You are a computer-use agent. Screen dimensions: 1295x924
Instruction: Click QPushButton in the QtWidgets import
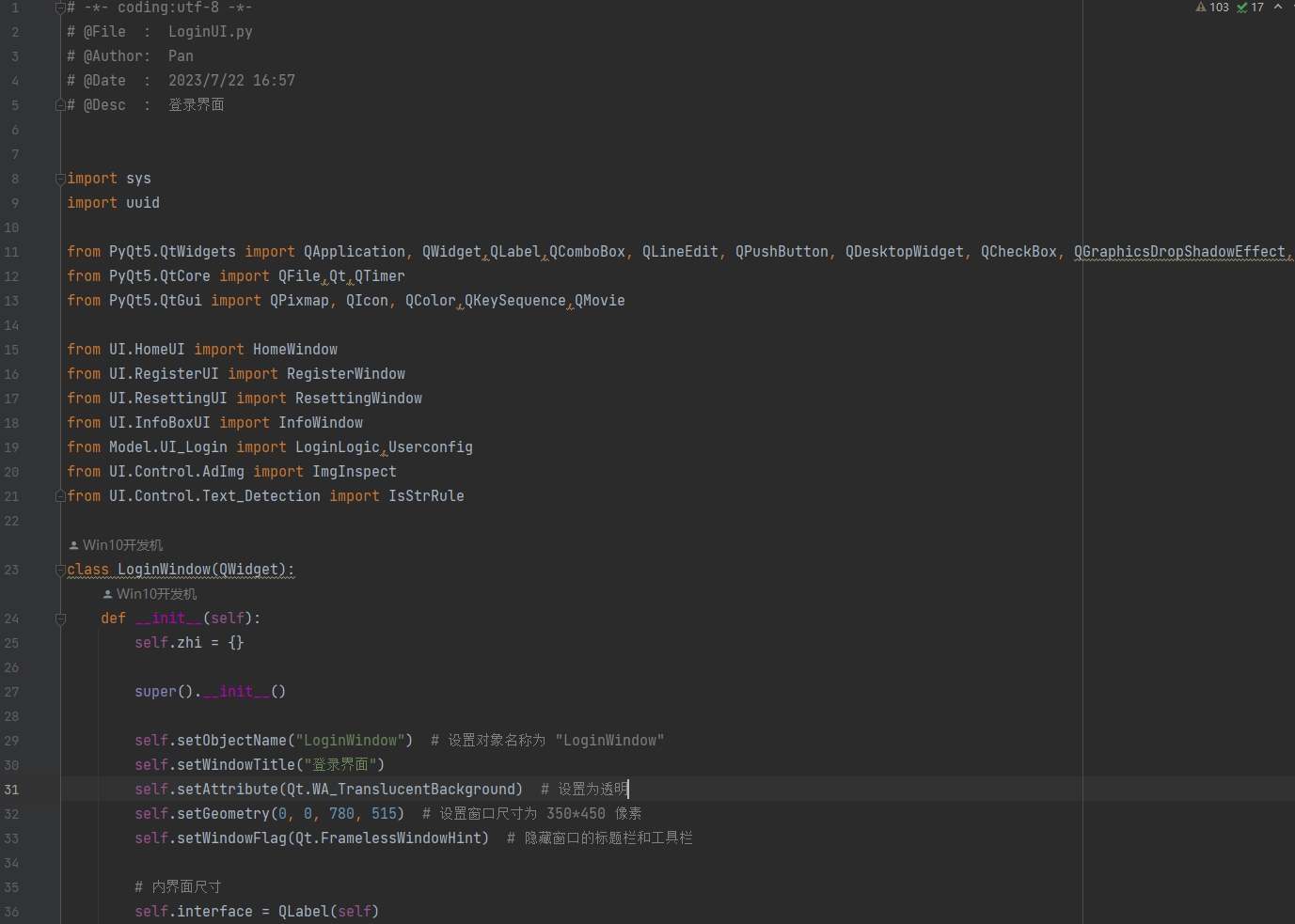point(782,252)
